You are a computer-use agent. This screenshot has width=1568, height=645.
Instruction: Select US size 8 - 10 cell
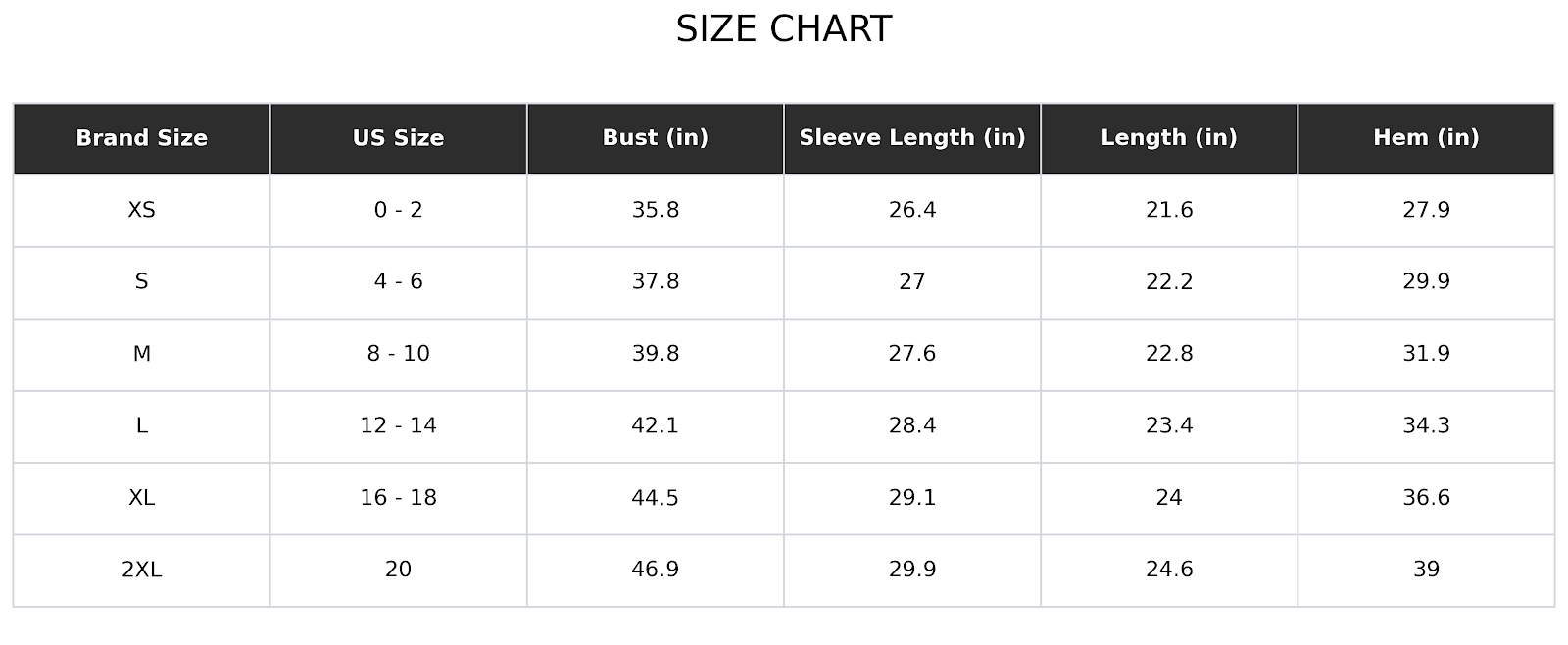398,354
